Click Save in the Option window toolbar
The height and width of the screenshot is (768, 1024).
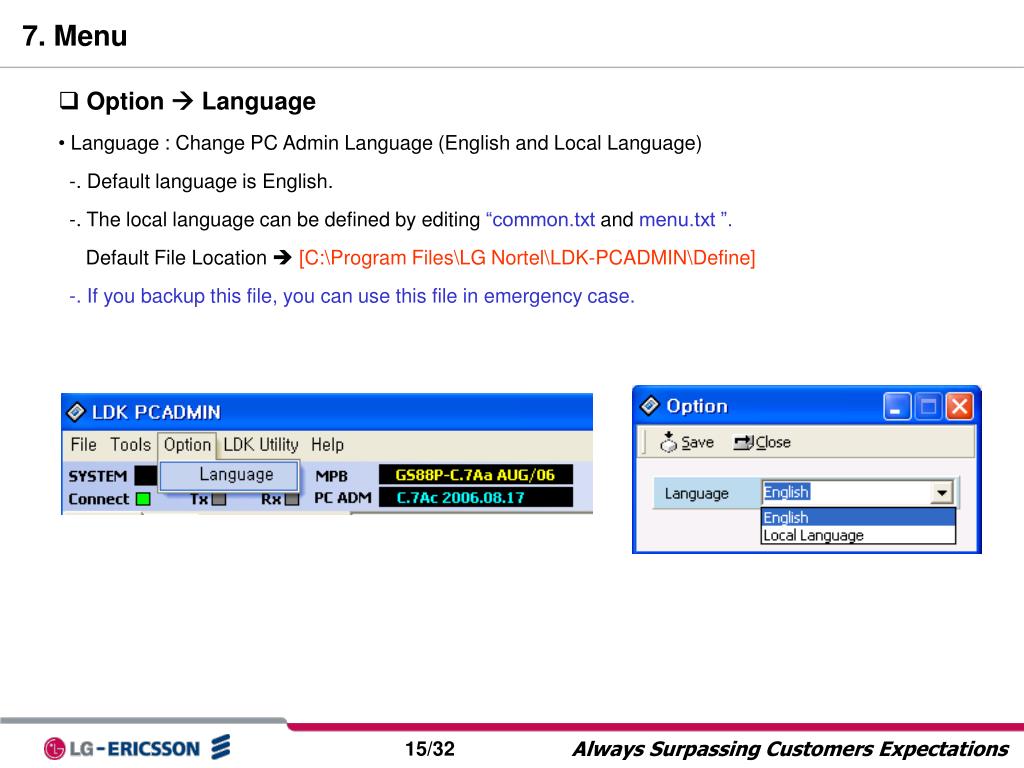(x=687, y=442)
